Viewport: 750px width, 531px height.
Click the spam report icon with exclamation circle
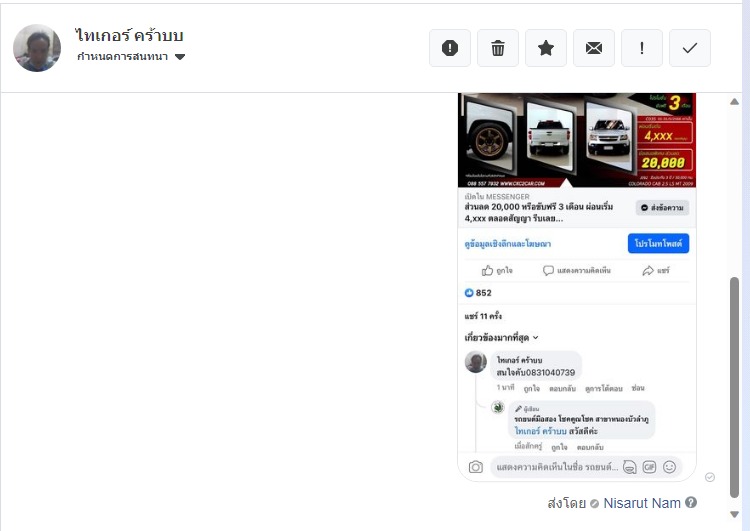[x=450, y=48]
